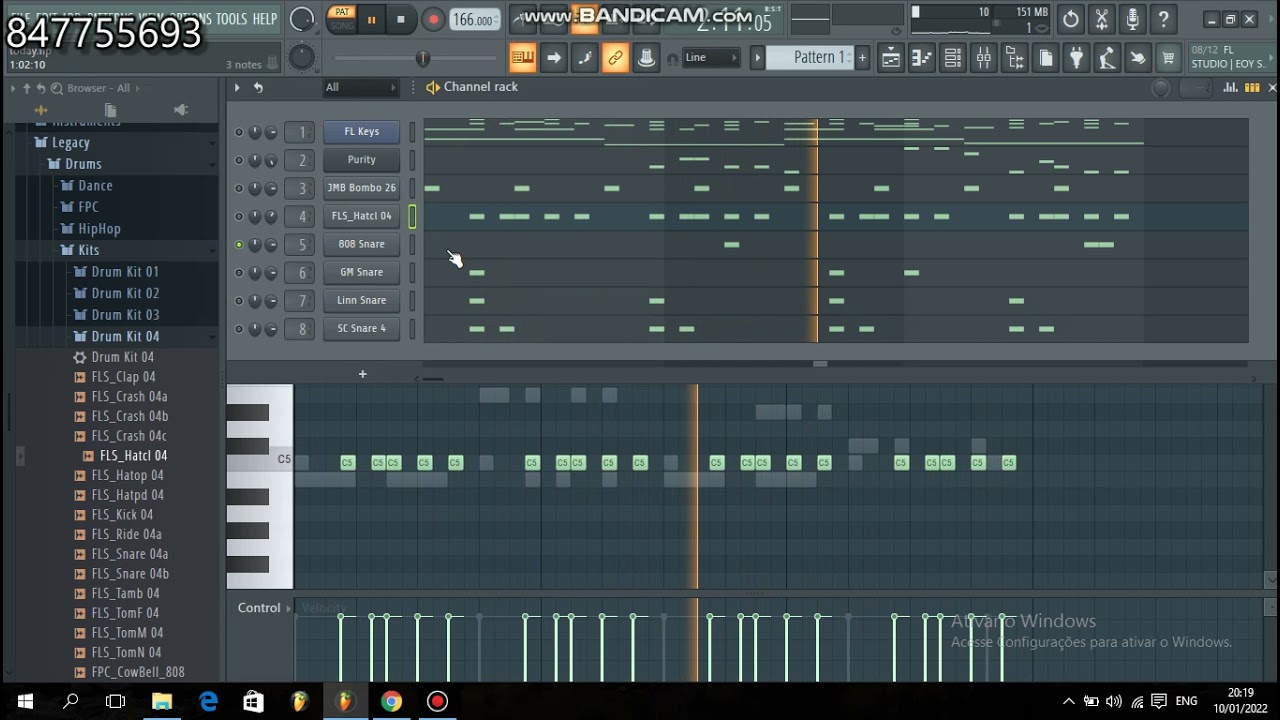
Task: Open Channel rack menu play arrow
Action: click(x=237, y=88)
